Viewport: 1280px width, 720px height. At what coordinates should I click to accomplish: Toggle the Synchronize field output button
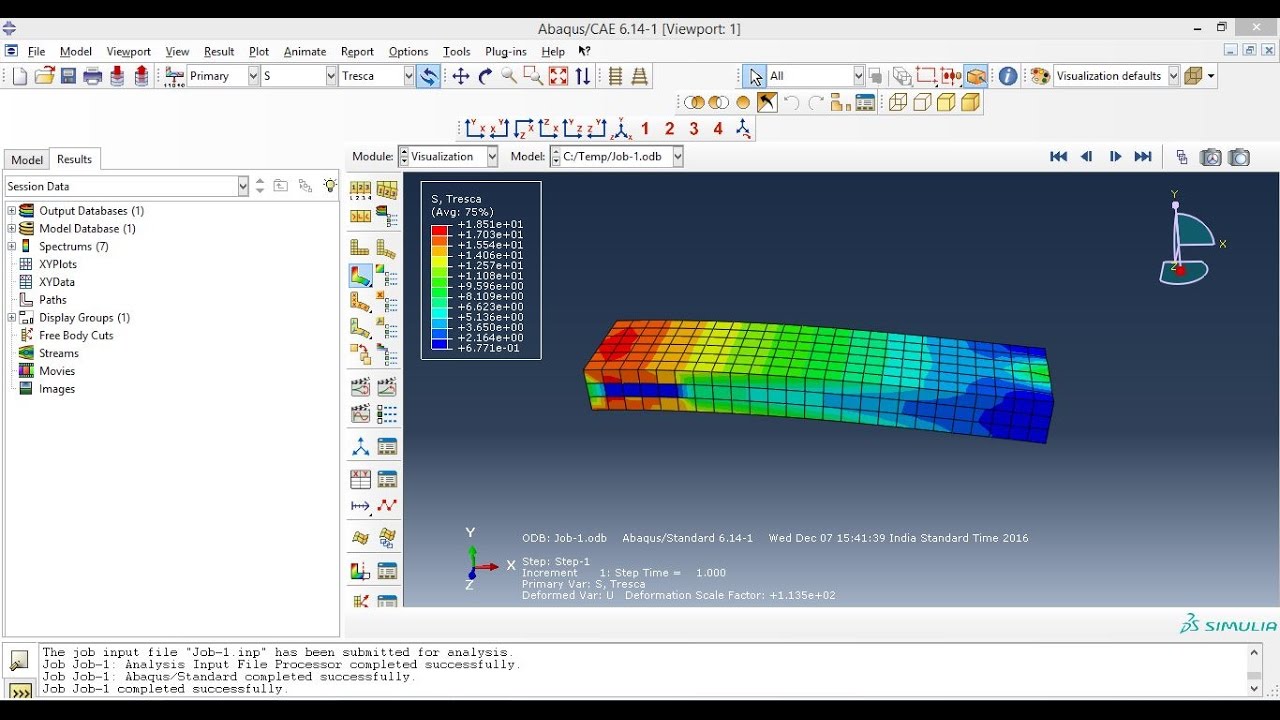pos(428,76)
